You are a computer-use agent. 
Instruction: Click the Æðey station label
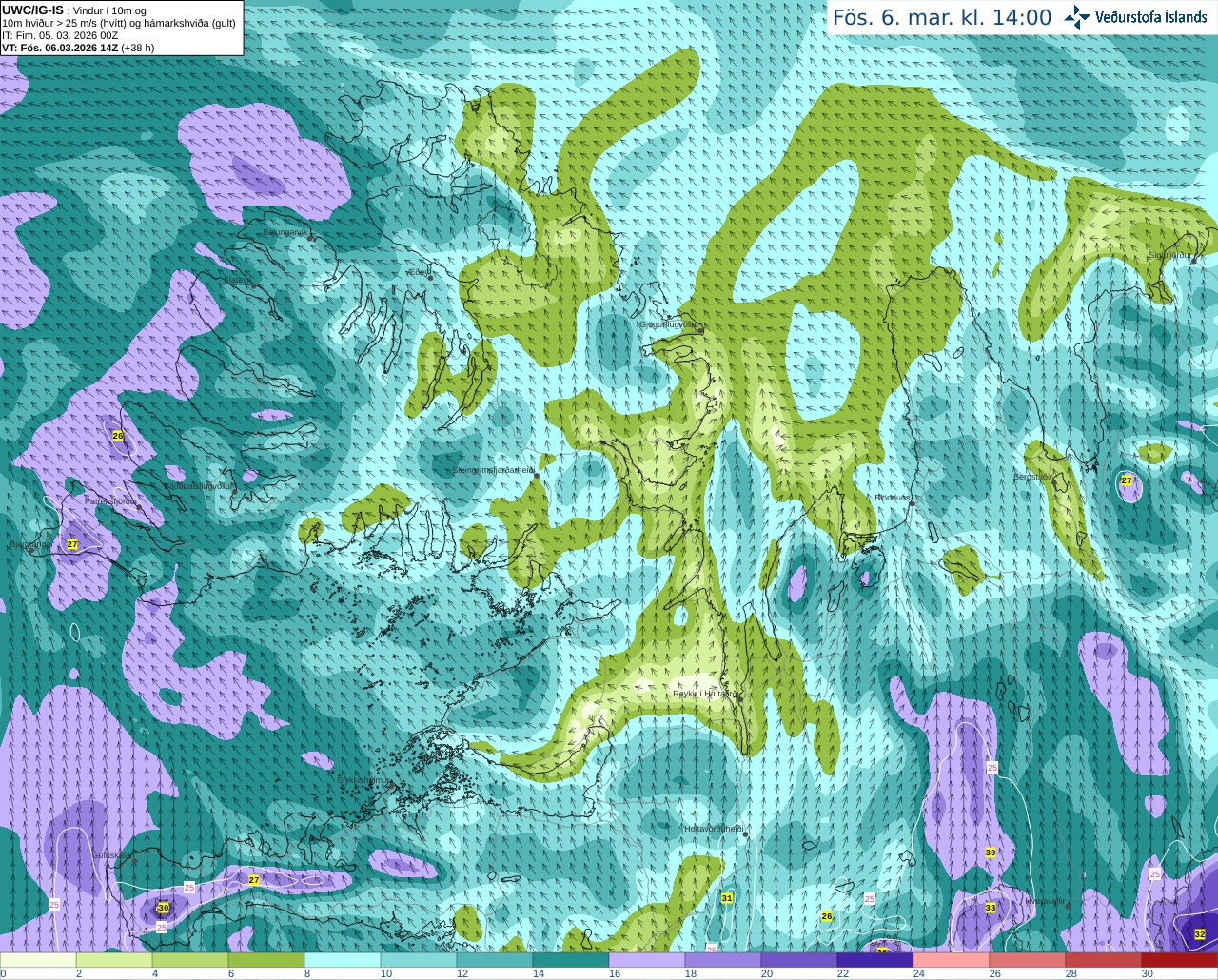(418, 272)
